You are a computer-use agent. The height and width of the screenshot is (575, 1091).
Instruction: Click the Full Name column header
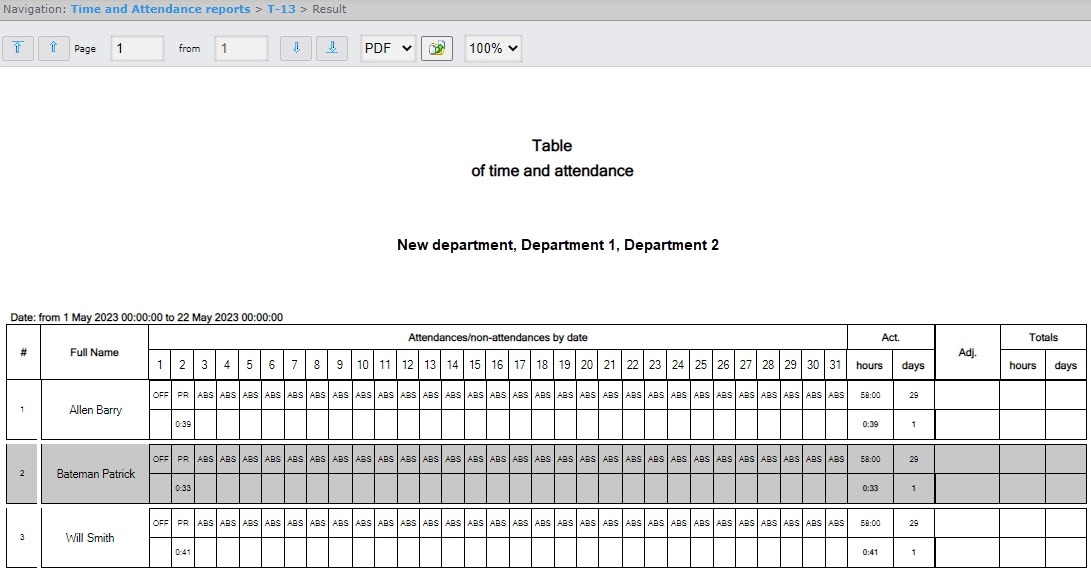(x=95, y=352)
